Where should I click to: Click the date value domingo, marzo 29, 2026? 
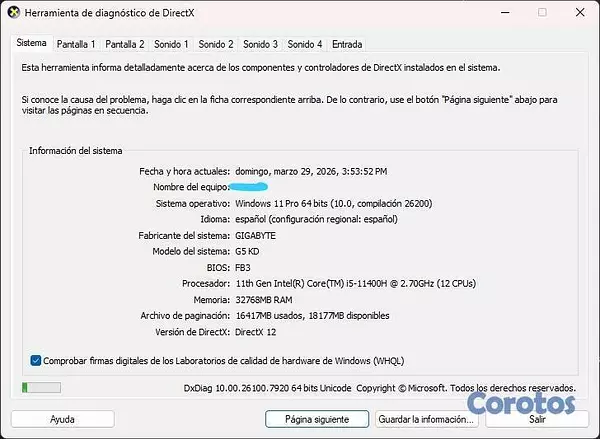[x=311, y=171]
